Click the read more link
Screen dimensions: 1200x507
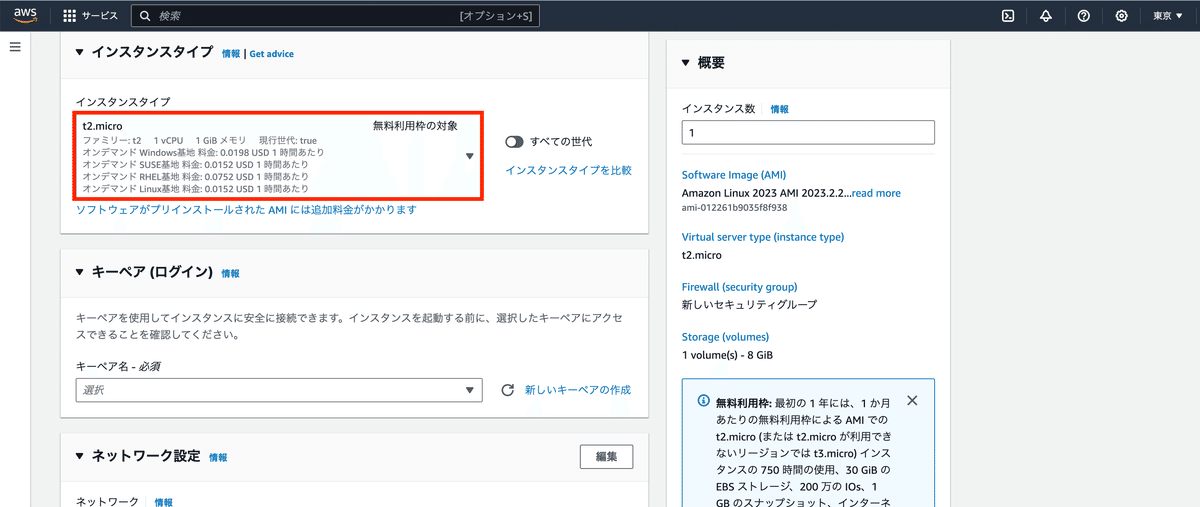click(876, 193)
